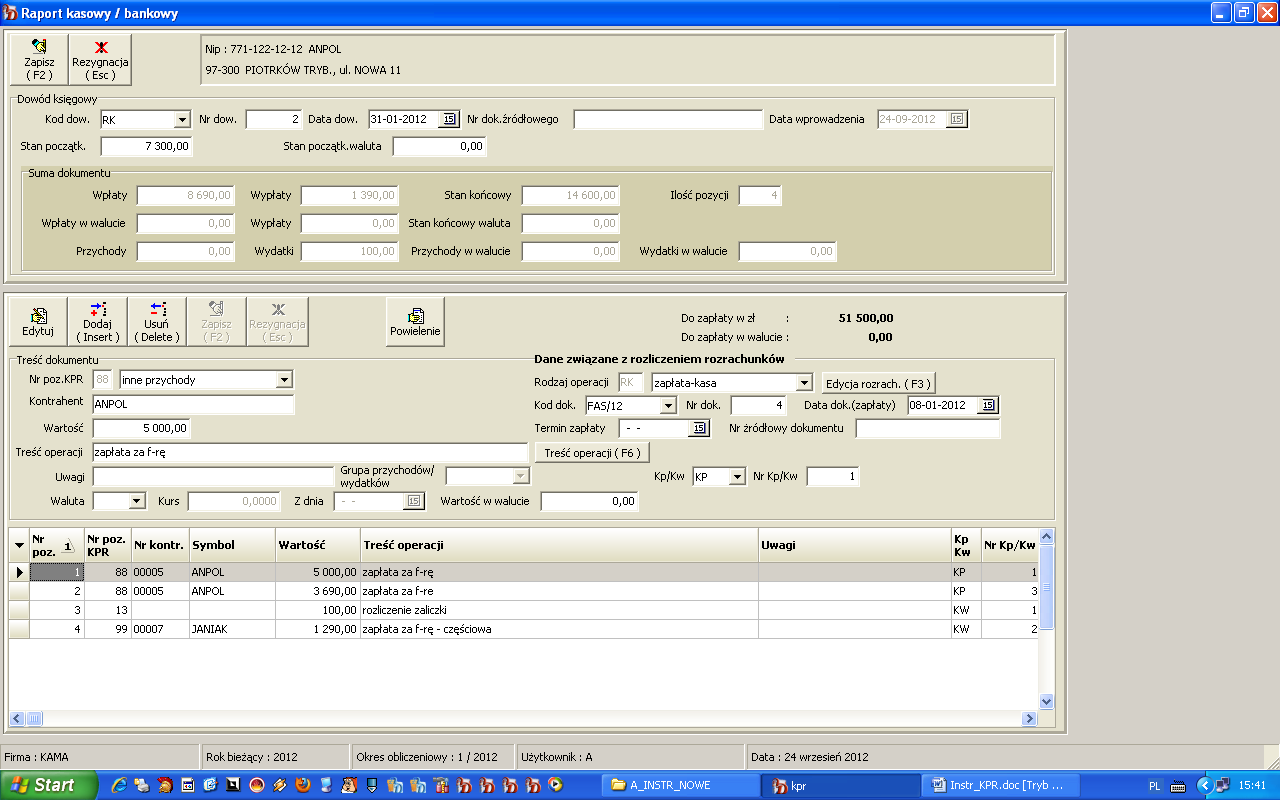Viewport: 1280px width, 800px height.
Task: Switch to Instr_KPR.doc taskbar window
Action: (1000, 785)
